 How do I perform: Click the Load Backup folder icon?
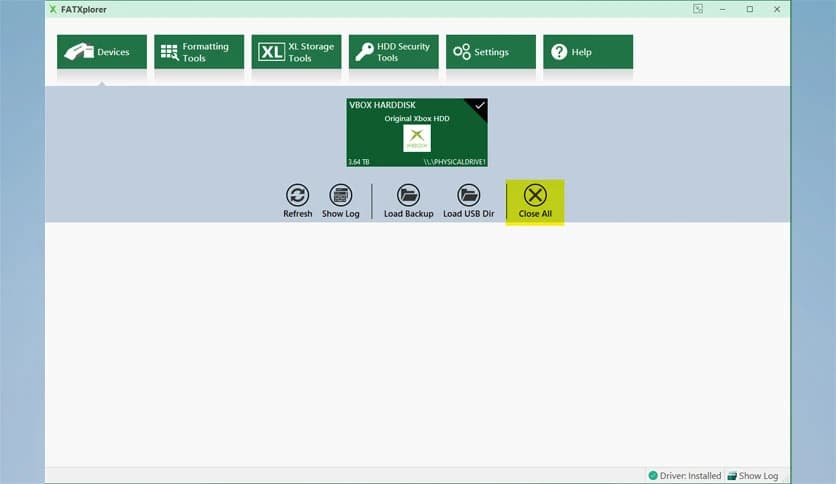point(408,195)
